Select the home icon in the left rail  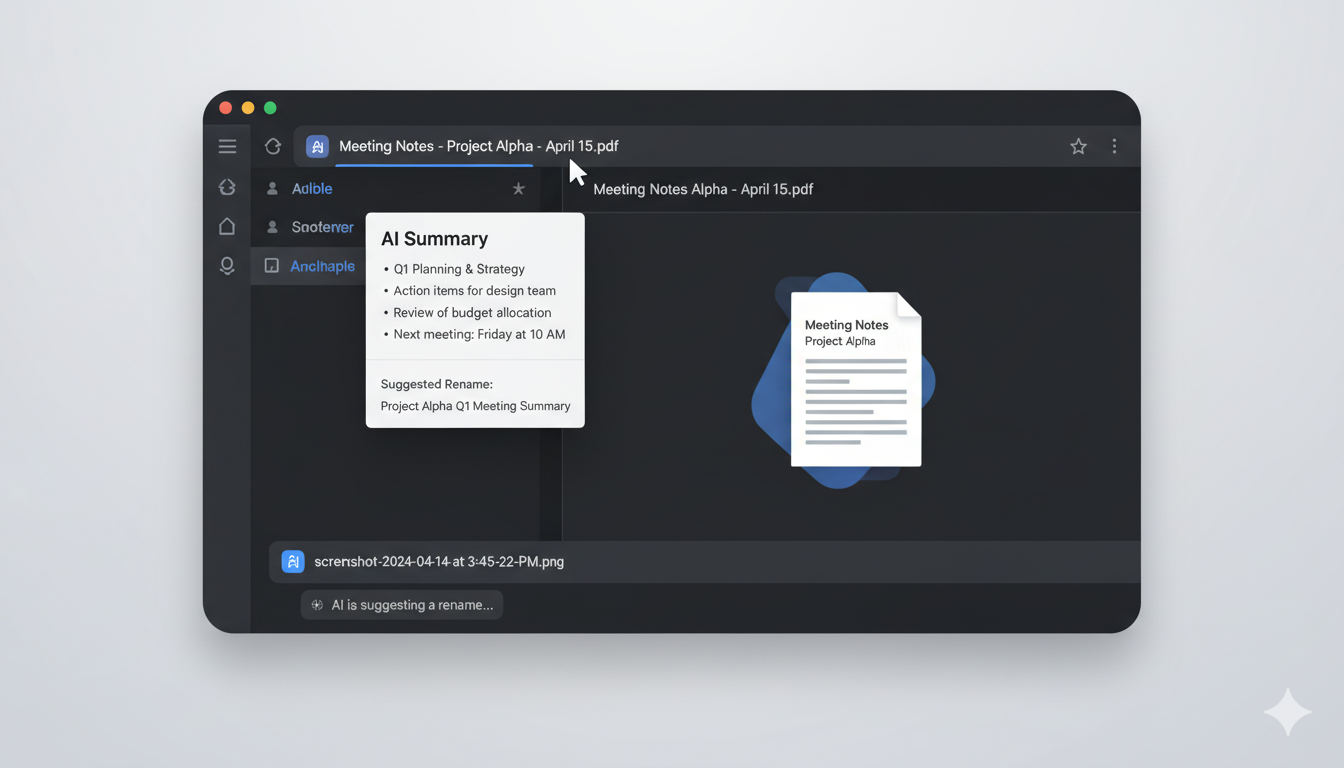pyautogui.click(x=227, y=226)
